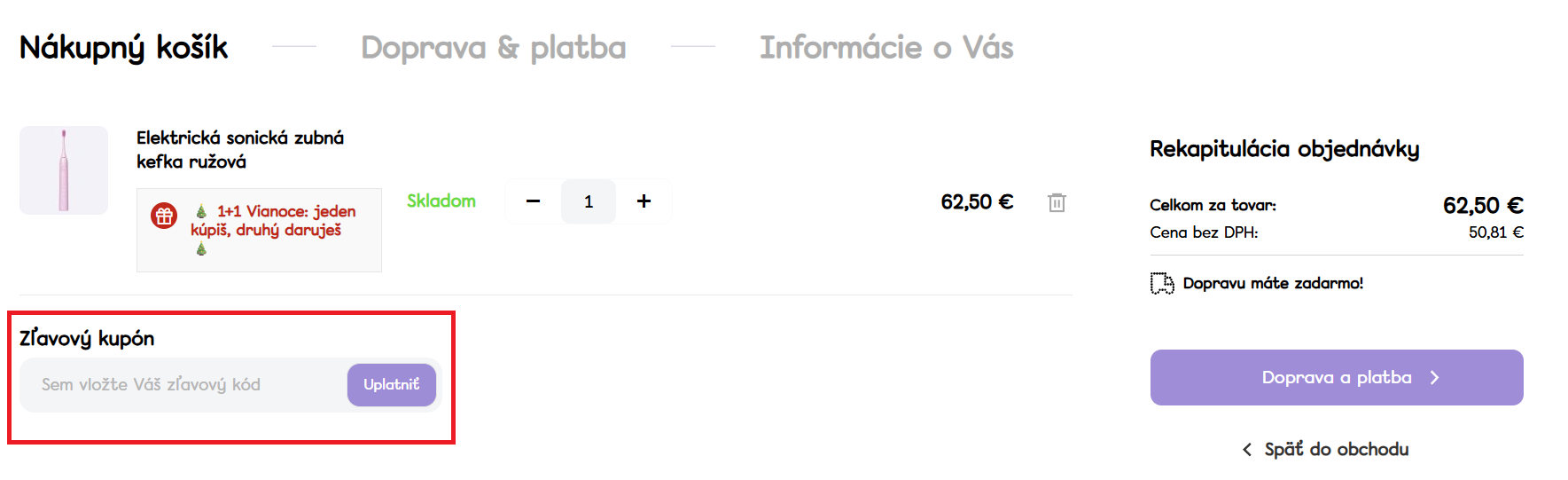This screenshot has height=480, width=1568.
Task: Click the green Skladom stock label
Action: (441, 201)
